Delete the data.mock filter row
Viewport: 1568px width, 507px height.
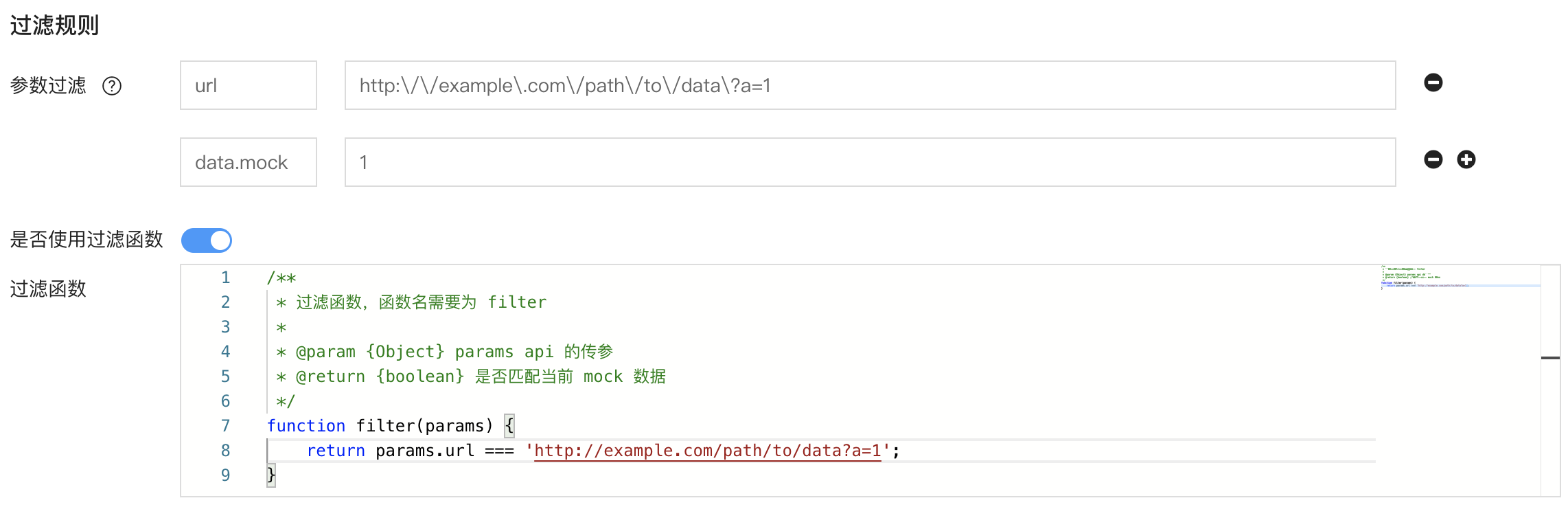click(1433, 159)
